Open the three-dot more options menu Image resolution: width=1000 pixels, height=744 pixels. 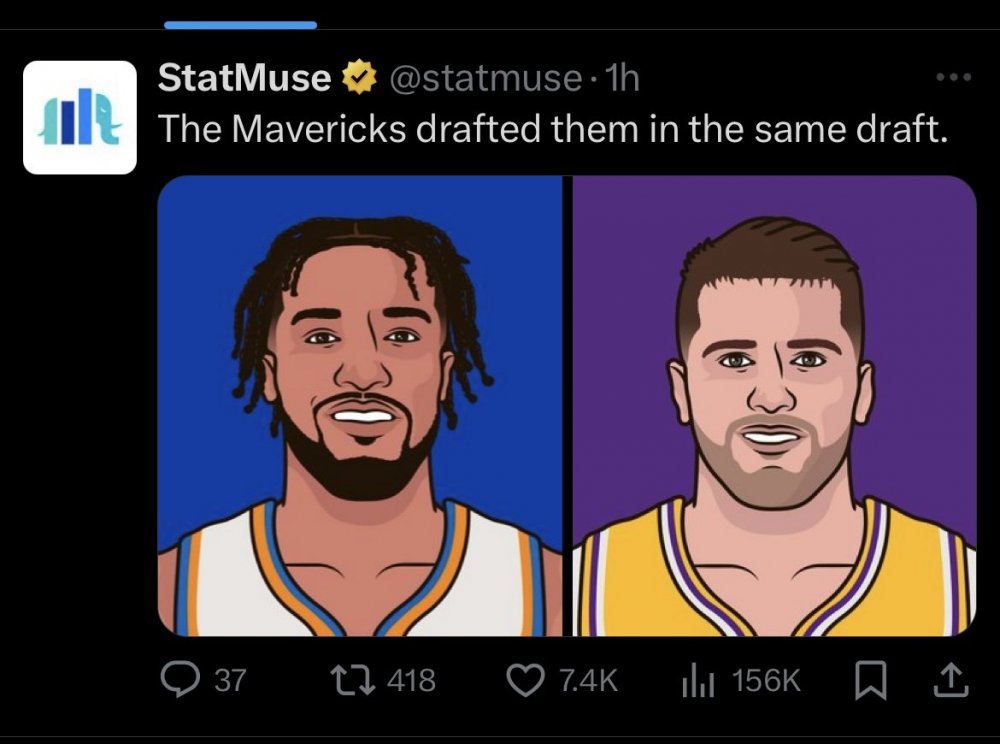click(952, 78)
